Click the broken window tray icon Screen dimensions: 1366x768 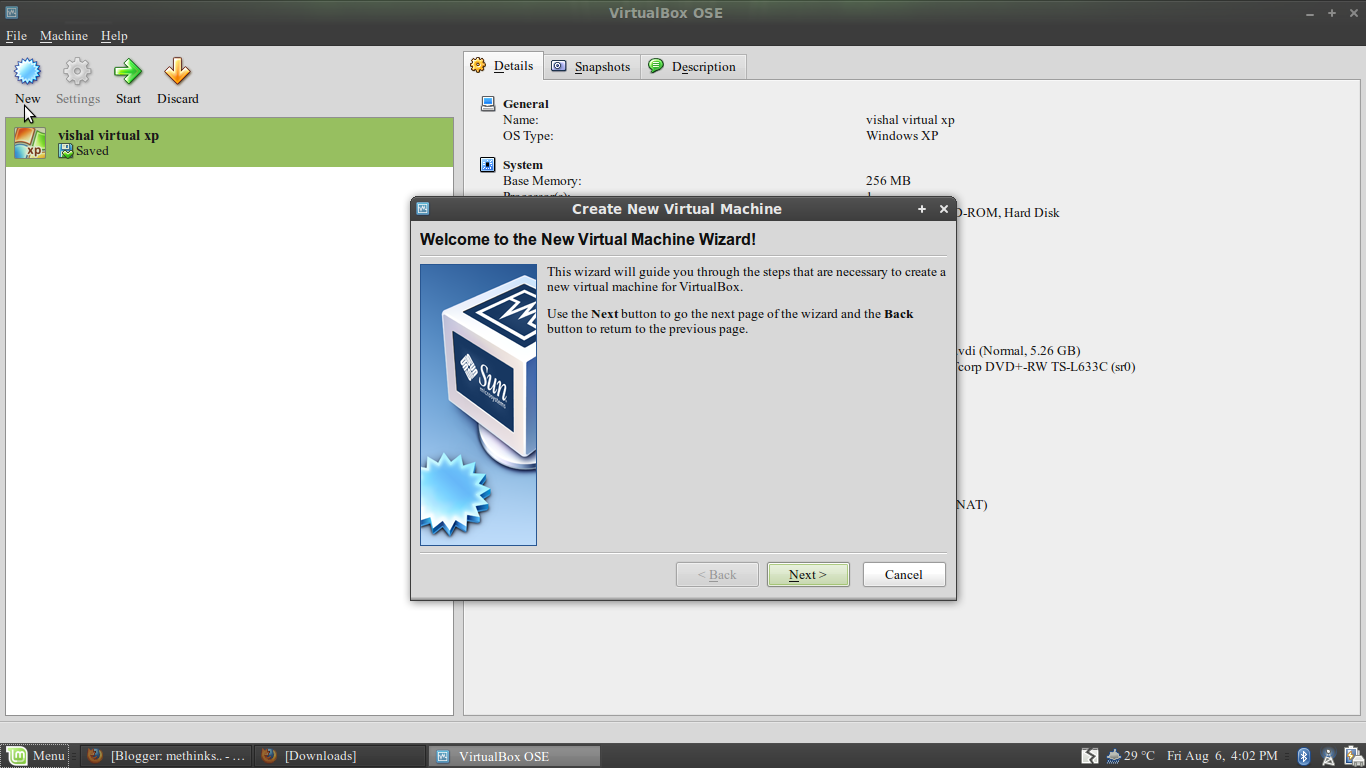[x=1090, y=756]
